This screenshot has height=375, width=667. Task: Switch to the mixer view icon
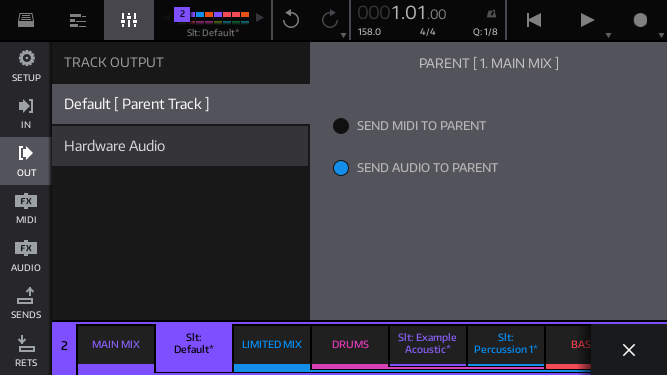pos(129,20)
